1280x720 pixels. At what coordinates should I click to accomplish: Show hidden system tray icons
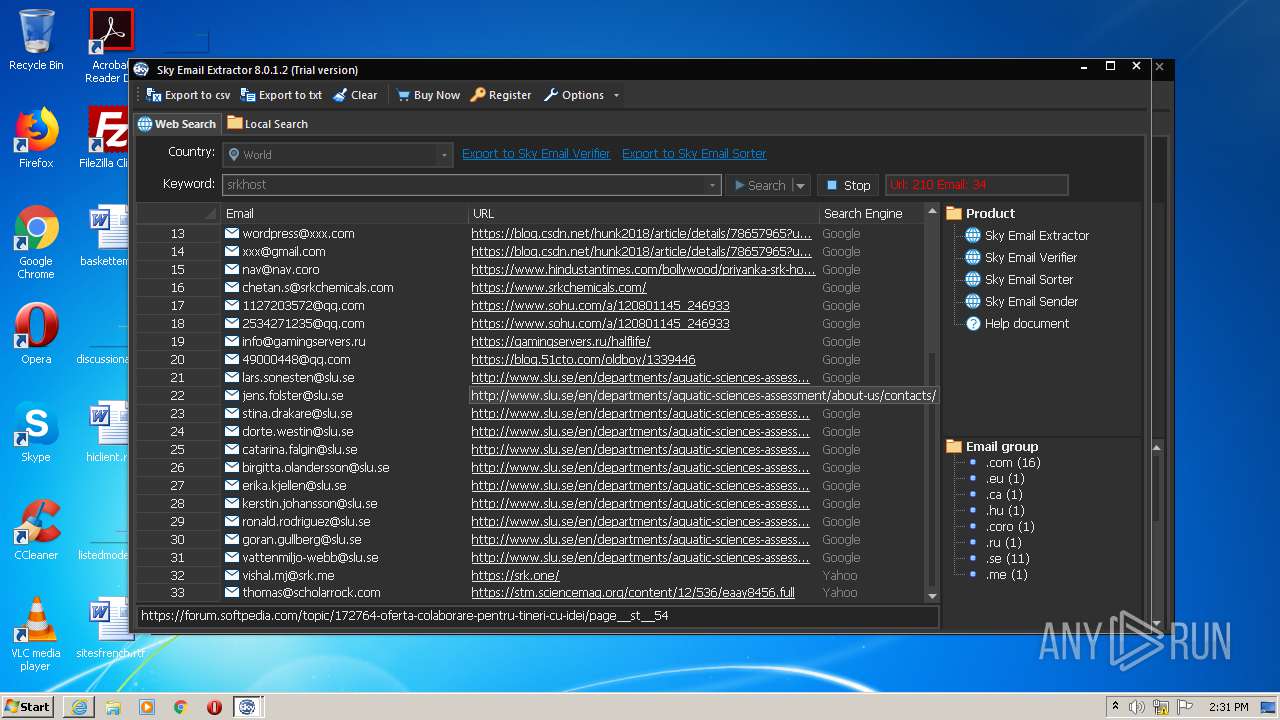1115,706
